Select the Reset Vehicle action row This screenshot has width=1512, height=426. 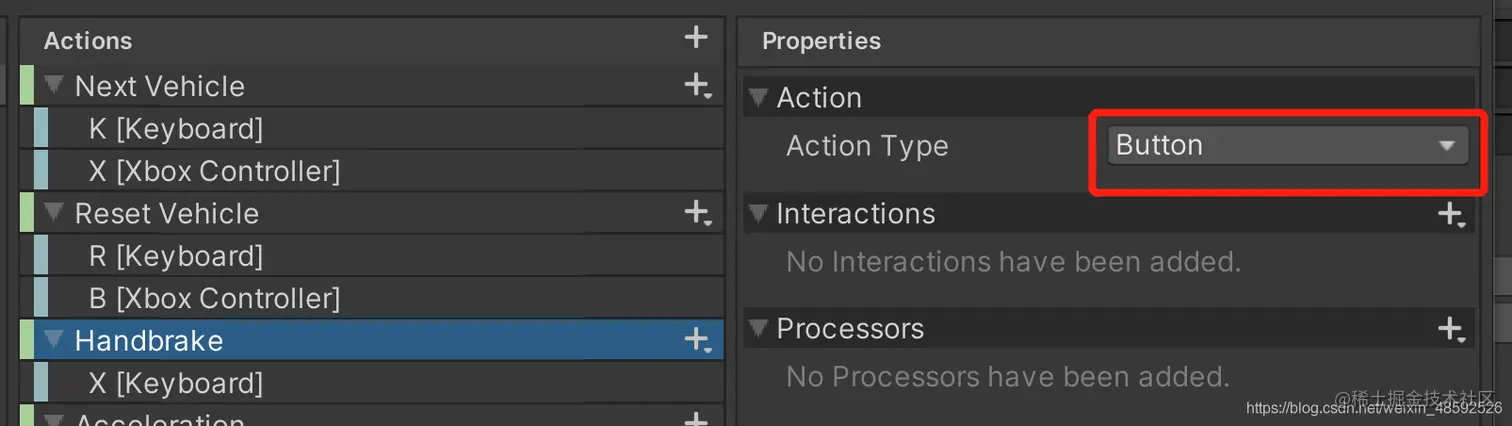pyautogui.click(x=167, y=213)
